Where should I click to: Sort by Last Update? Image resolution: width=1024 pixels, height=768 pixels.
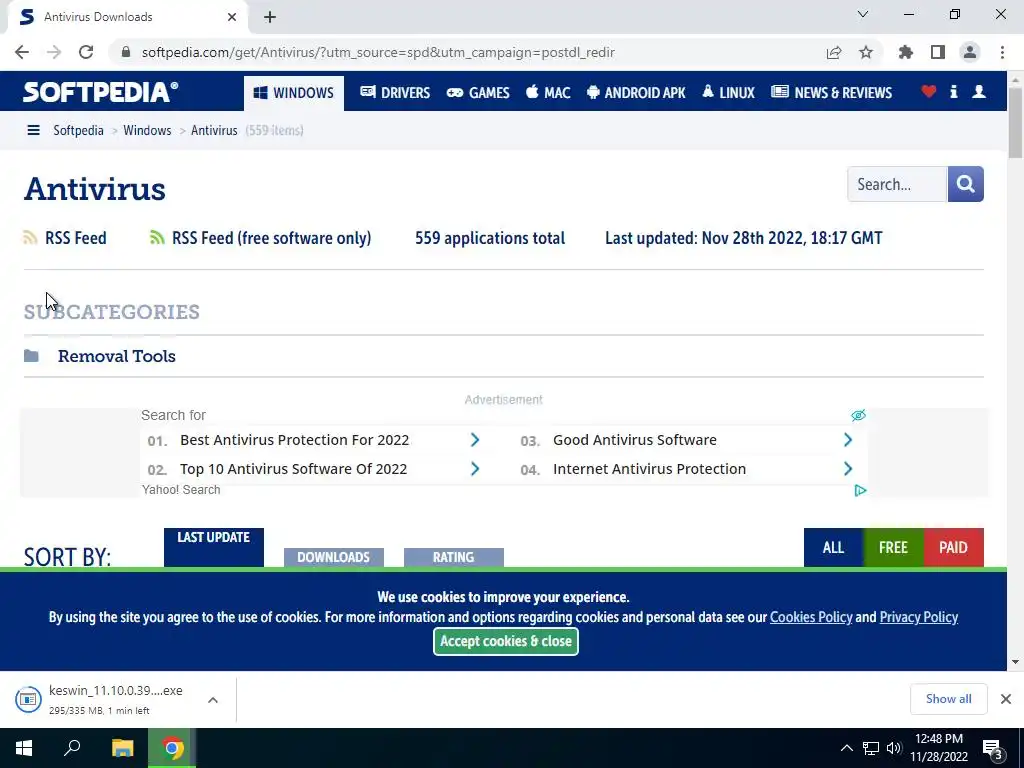(214, 547)
